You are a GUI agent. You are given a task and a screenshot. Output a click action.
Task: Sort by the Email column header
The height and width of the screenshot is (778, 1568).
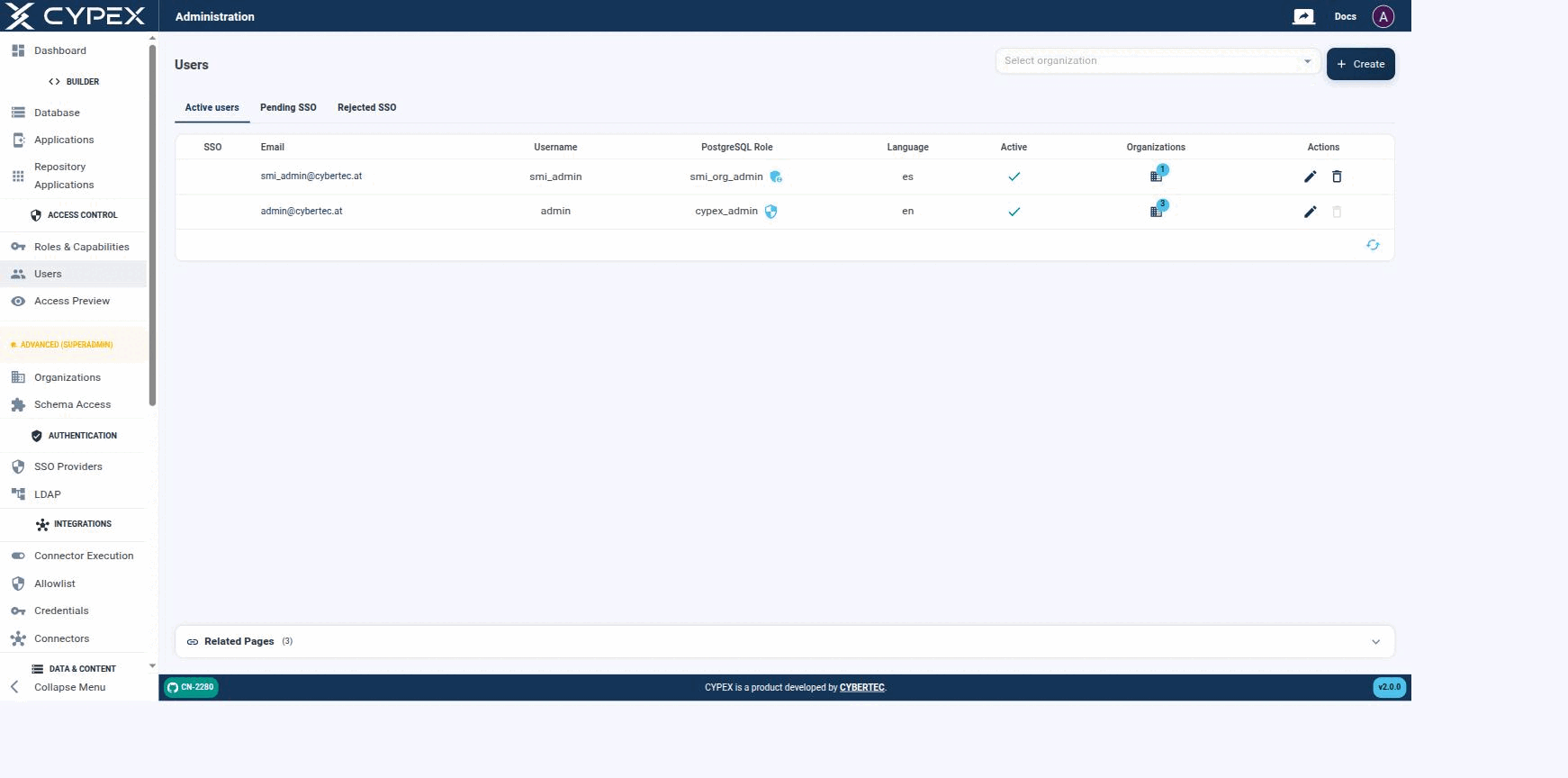pyautogui.click(x=273, y=147)
